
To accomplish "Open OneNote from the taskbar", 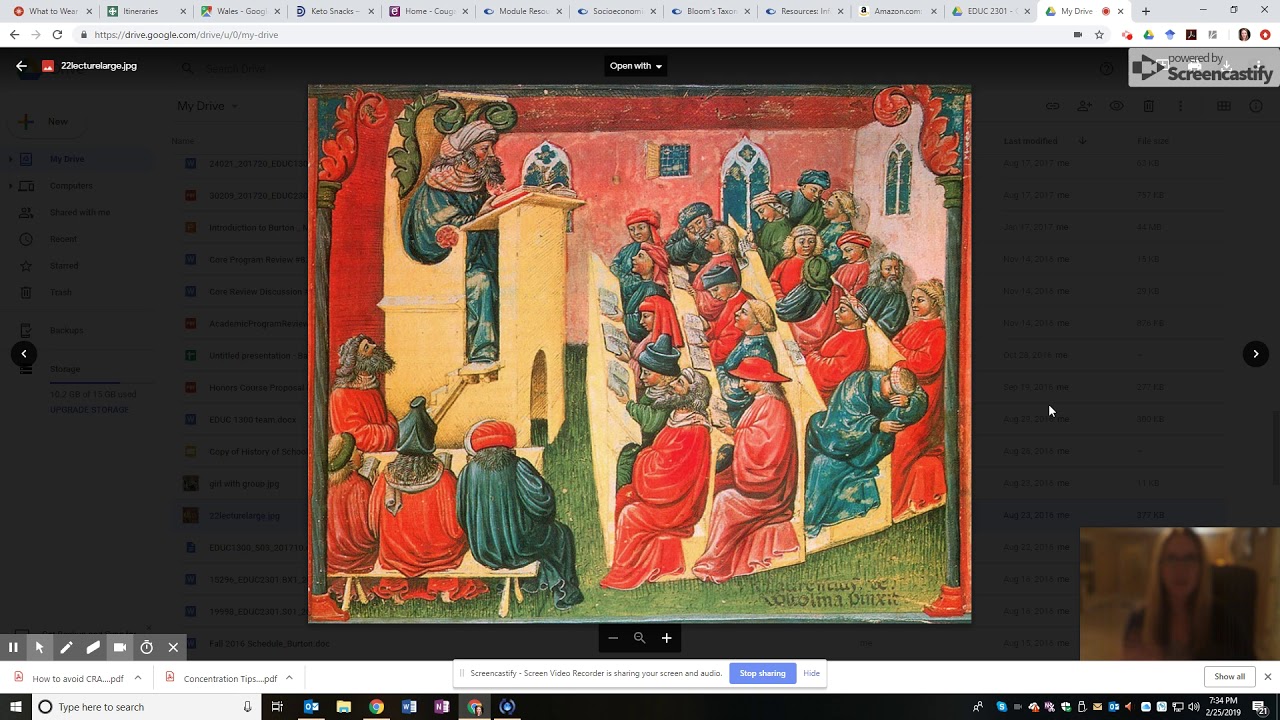I will (x=441, y=707).
